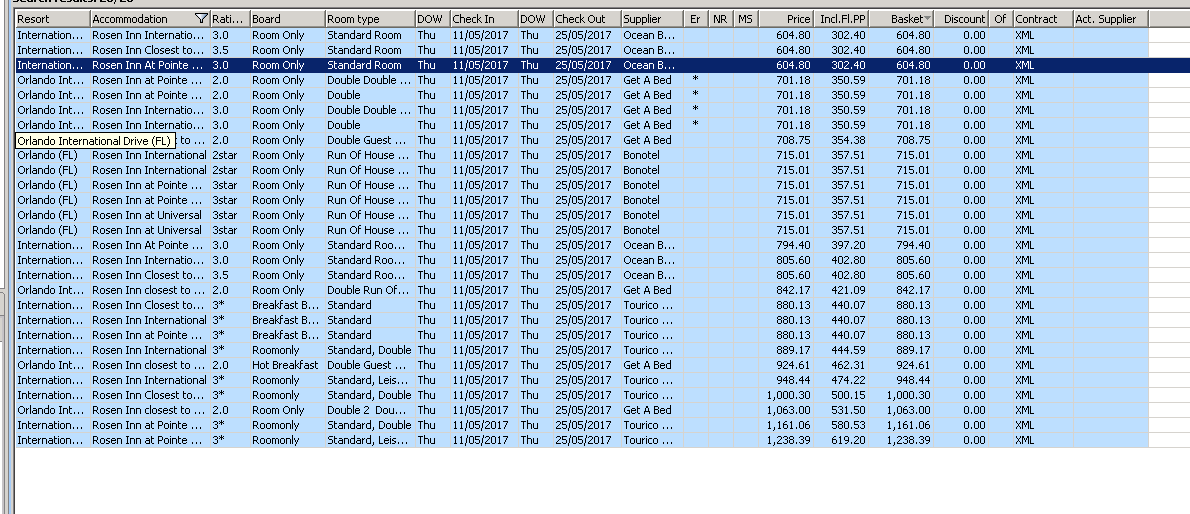1190x514 pixels.
Task: Click the 444.59 Incl.Fl.PP value
Action: point(848,350)
